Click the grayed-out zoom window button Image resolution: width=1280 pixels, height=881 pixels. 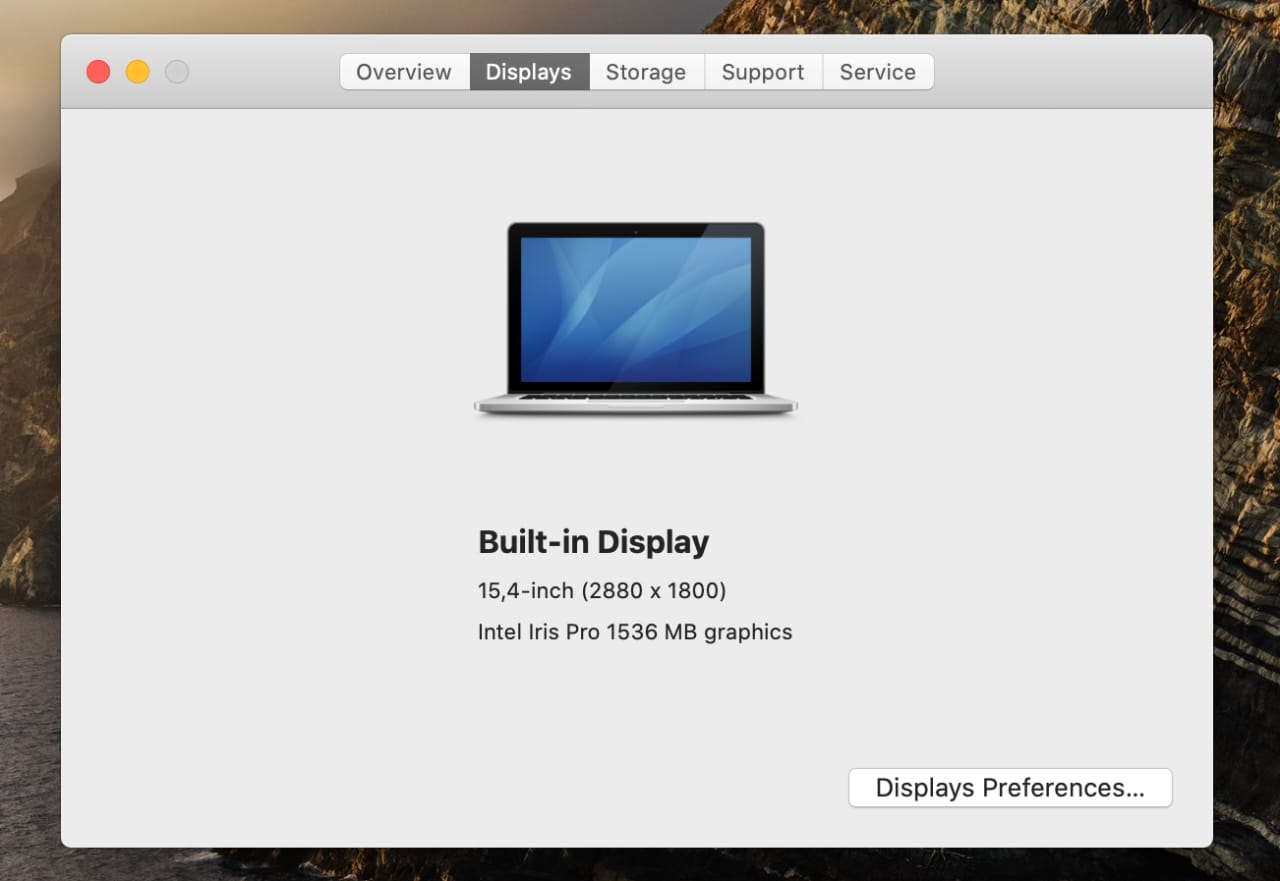tap(177, 72)
